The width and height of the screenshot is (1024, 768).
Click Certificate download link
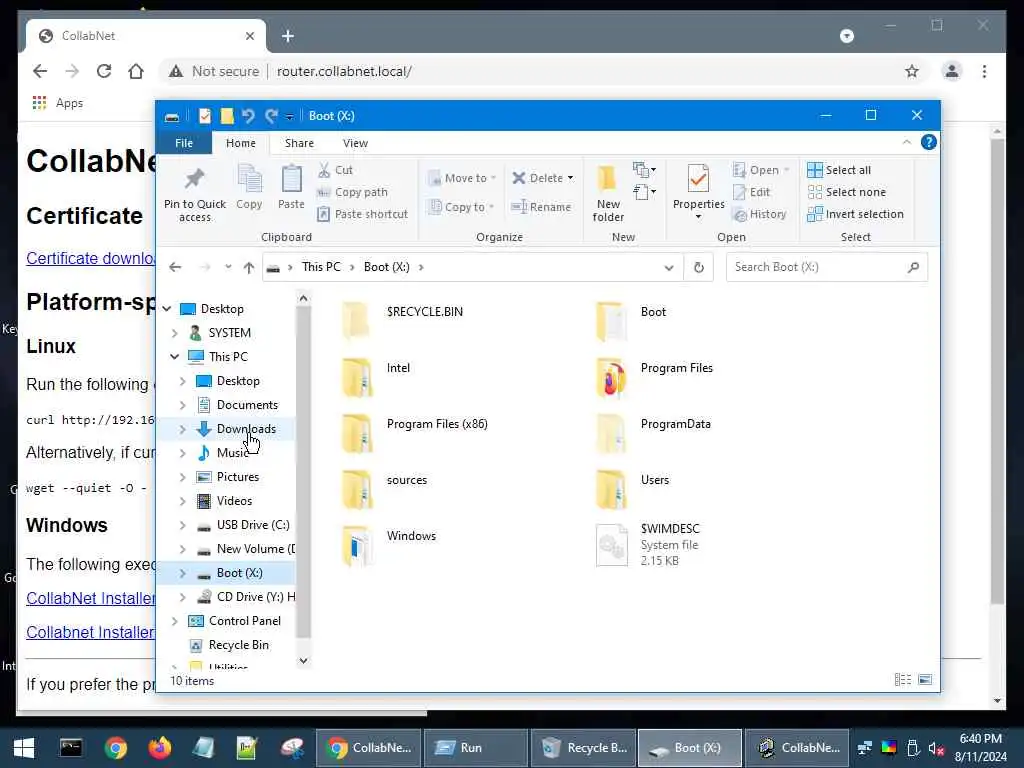pos(91,258)
